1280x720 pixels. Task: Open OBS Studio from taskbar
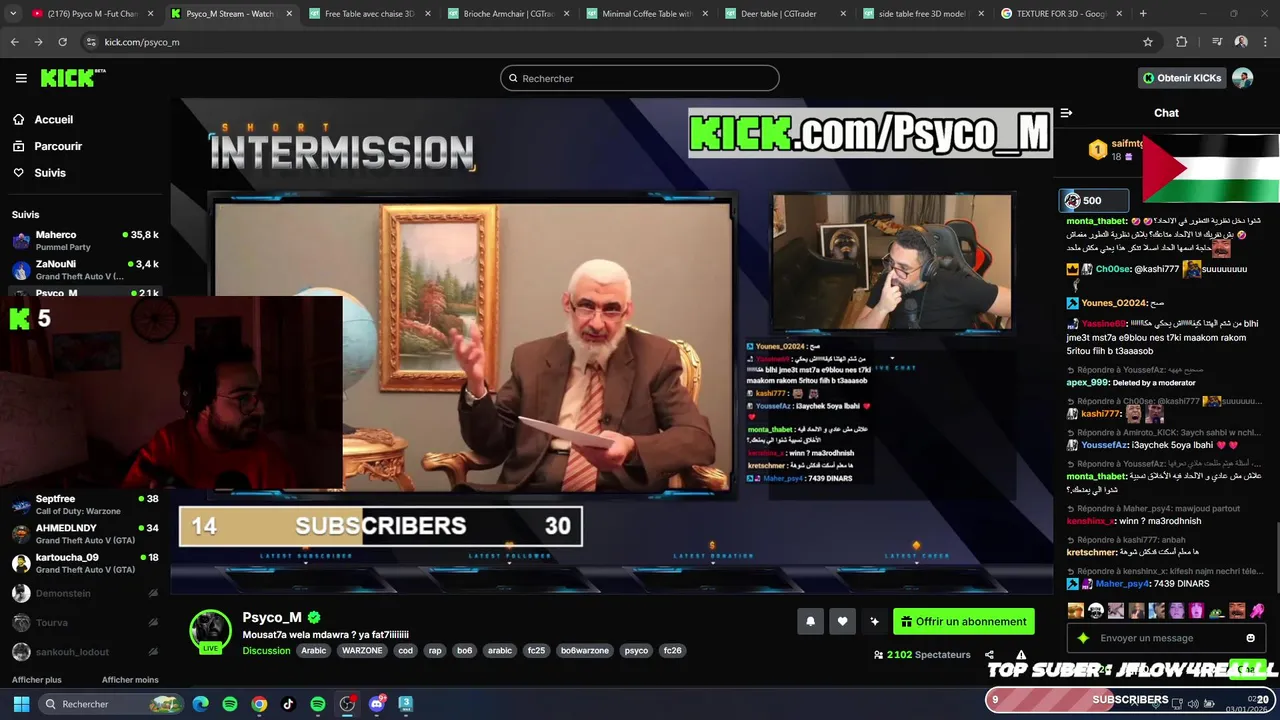[x=347, y=704]
